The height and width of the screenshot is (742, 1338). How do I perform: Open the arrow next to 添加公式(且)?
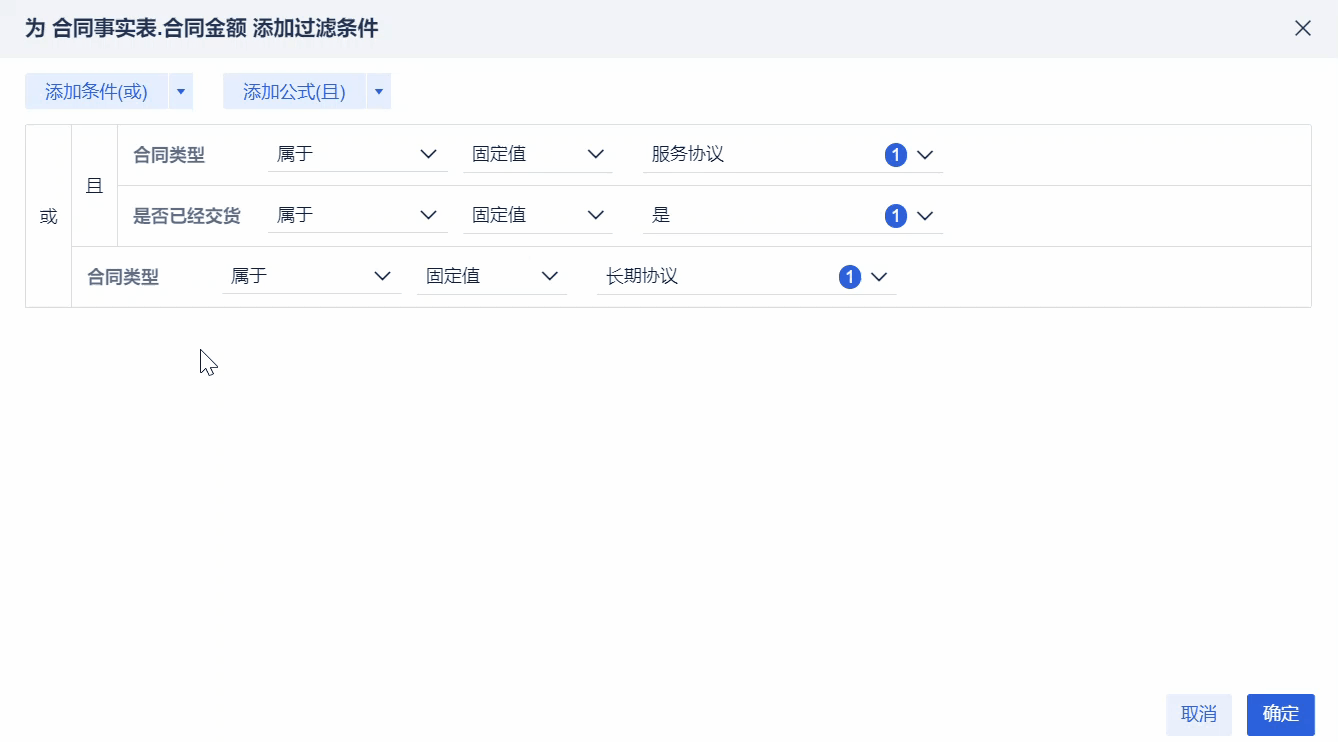pos(379,92)
